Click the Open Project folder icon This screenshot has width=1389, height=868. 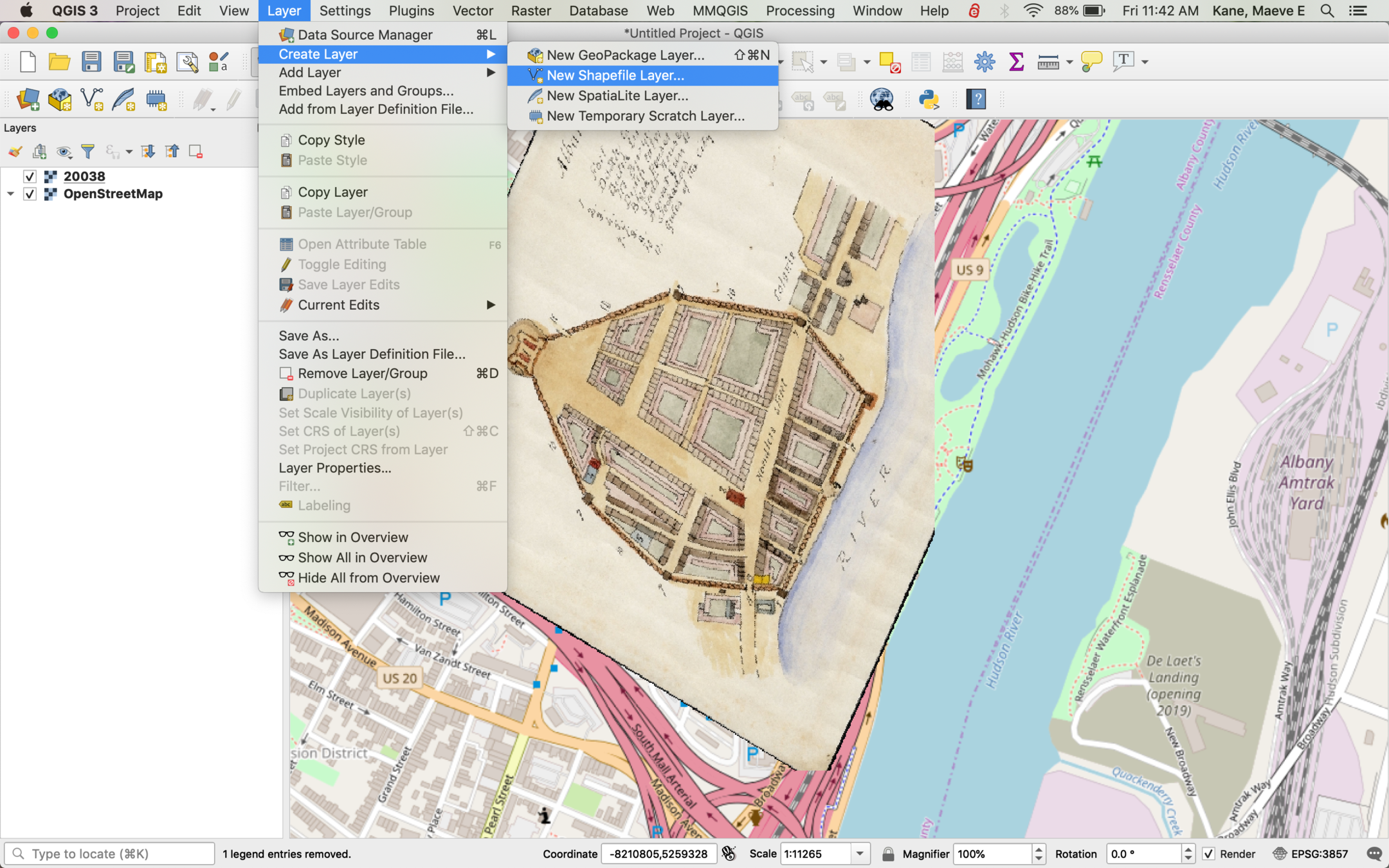click(x=59, y=62)
